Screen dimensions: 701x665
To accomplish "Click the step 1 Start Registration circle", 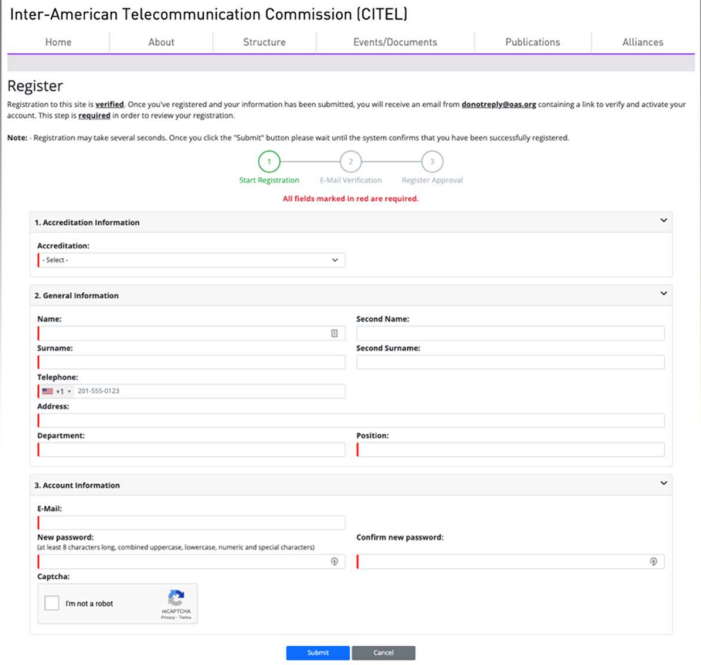I will pyautogui.click(x=269, y=162).
